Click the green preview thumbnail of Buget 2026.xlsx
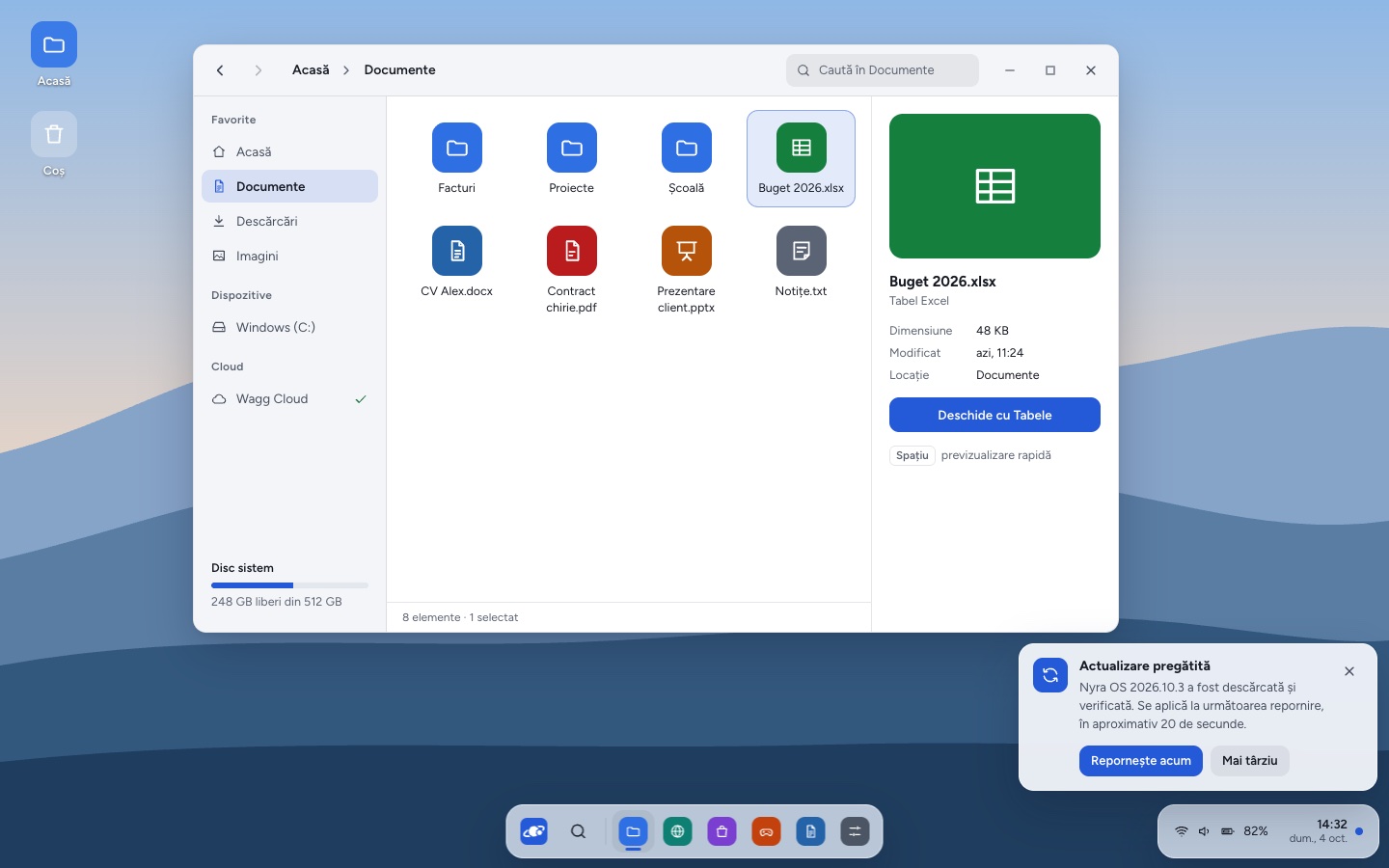The height and width of the screenshot is (868, 1389). coord(994,186)
